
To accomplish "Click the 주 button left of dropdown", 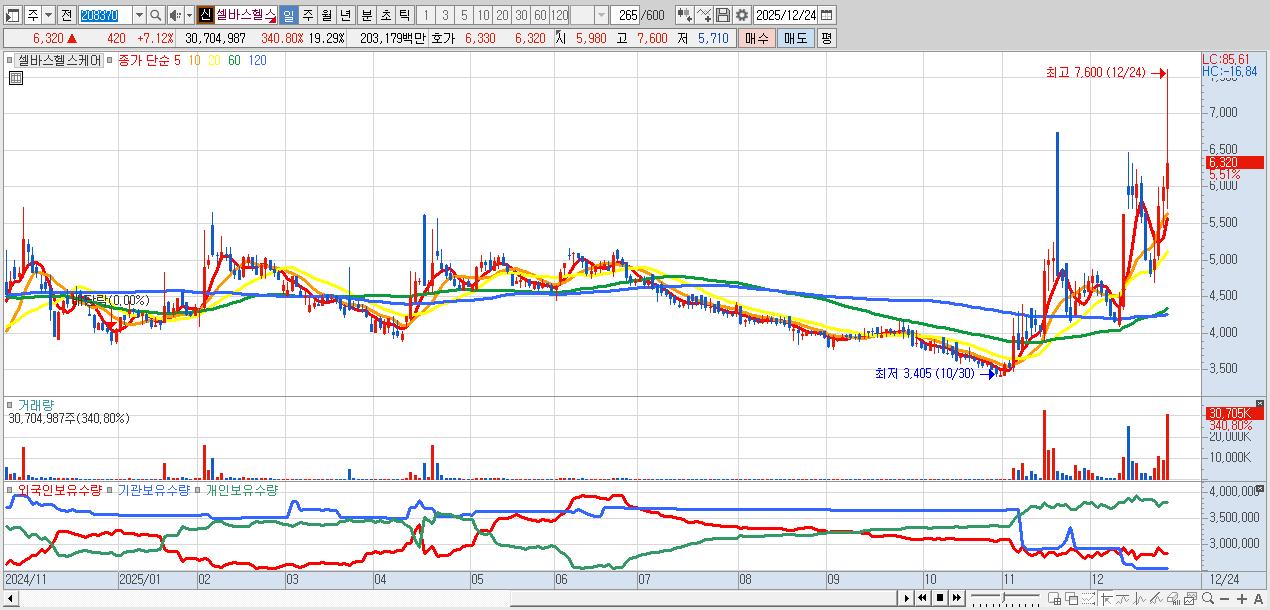I will (x=32, y=15).
